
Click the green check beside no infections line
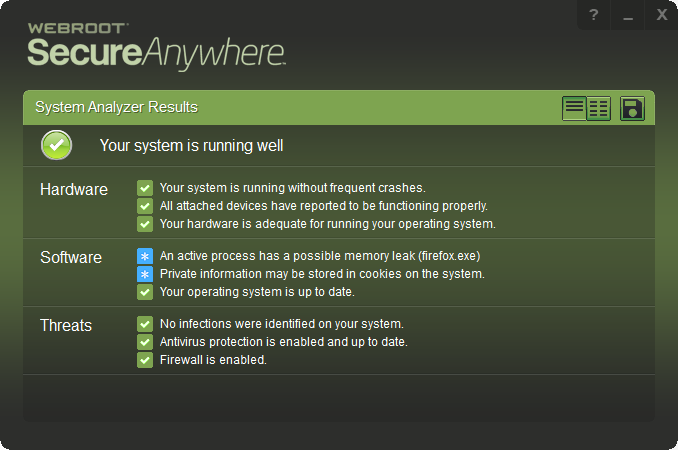(145, 324)
